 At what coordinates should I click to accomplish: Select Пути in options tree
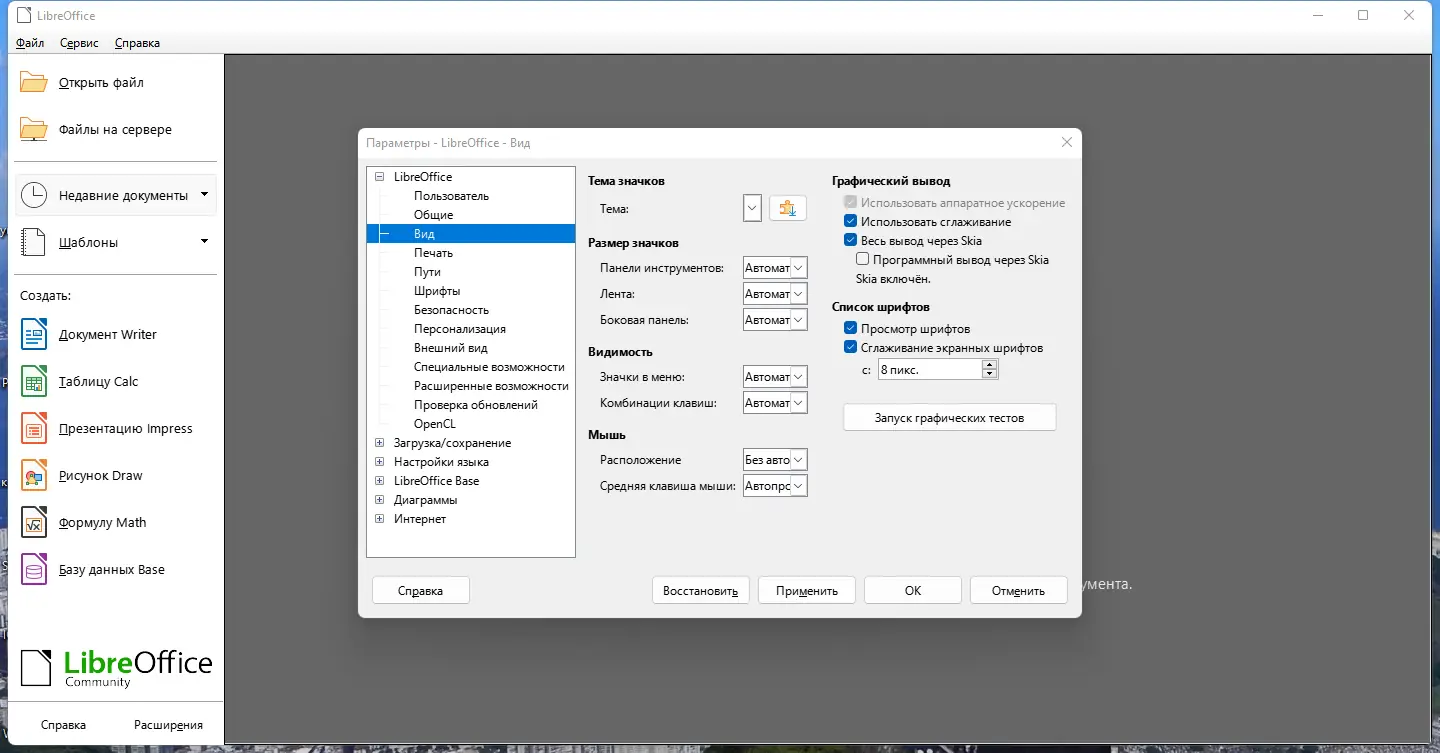pos(427,271)
